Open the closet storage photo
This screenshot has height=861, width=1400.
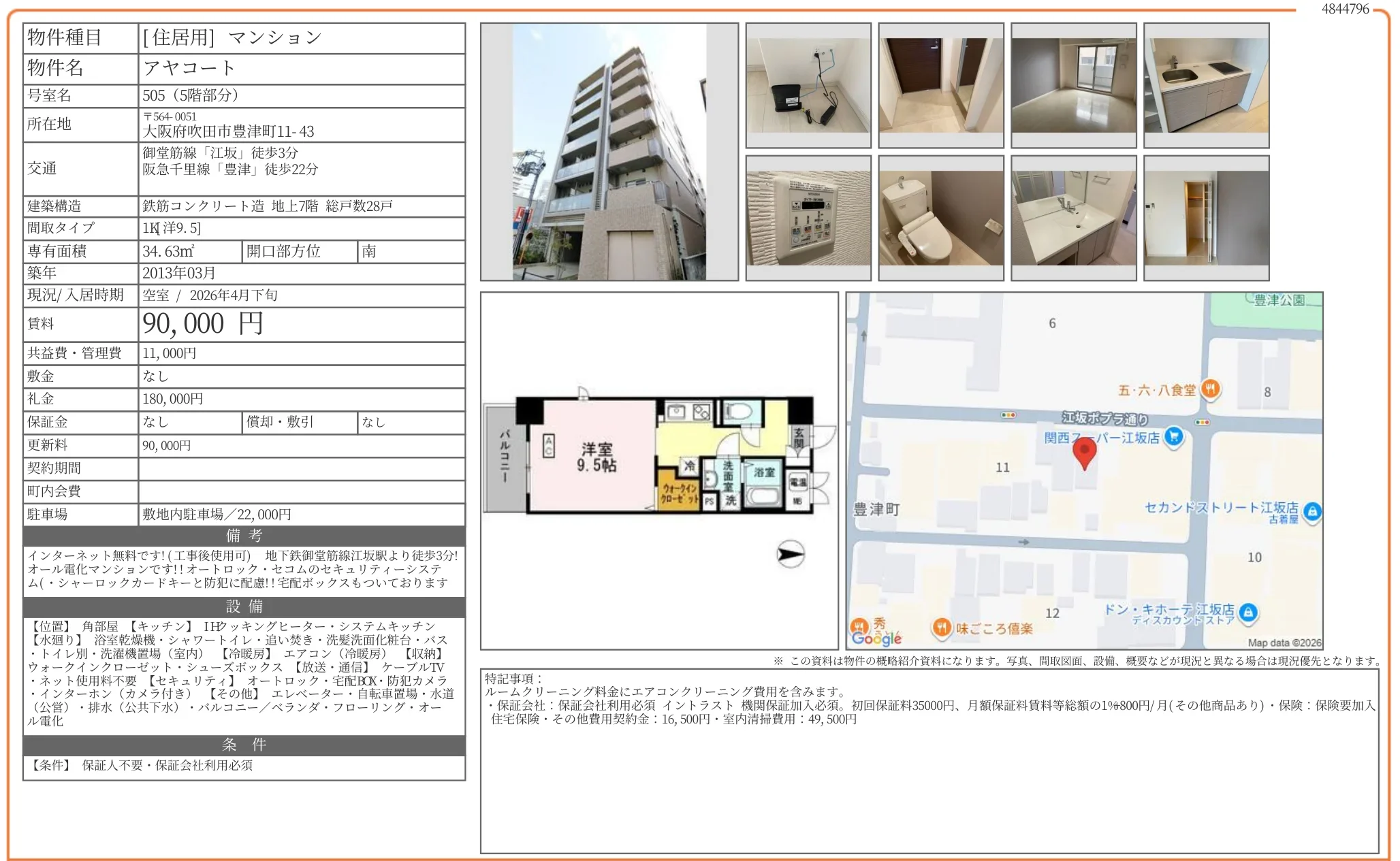(1206, 218)
